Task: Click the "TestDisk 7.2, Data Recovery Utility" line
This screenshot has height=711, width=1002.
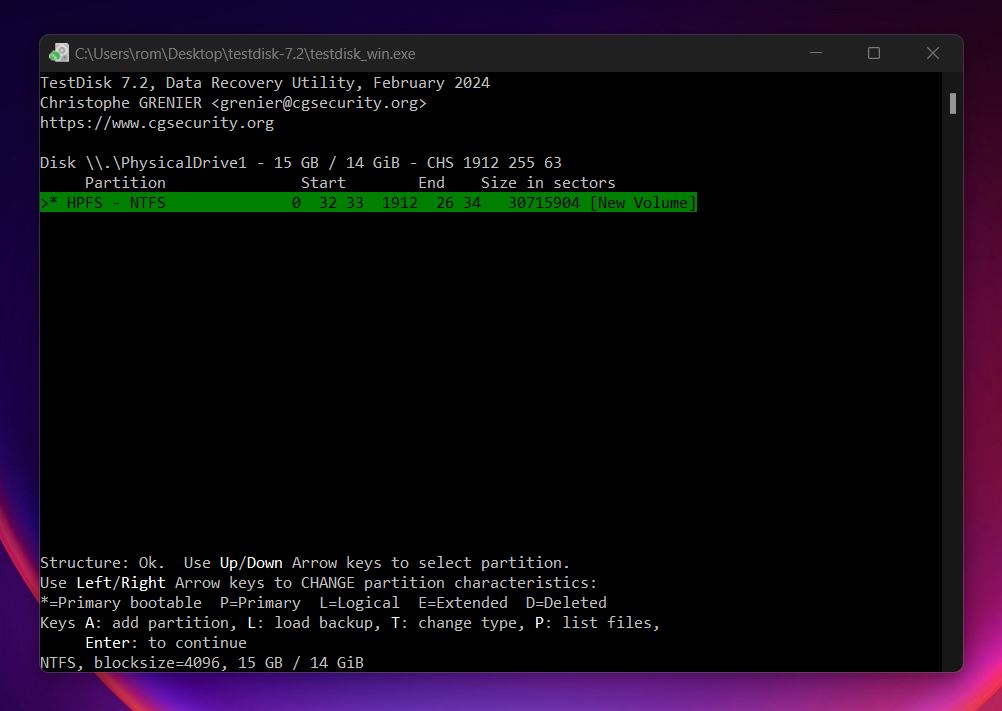Action: (x=265, y=83)
